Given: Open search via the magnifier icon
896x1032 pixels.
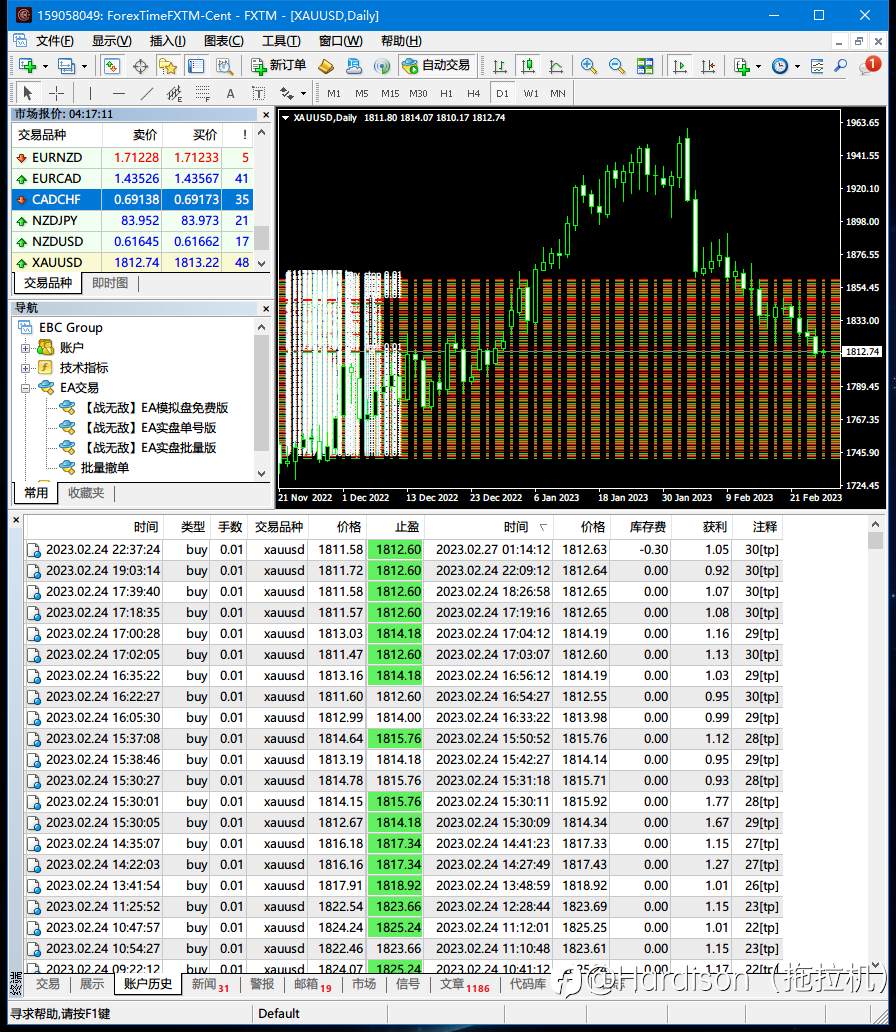Looking at the screenshot, I should pyautogui.click(x=840, y=66).
